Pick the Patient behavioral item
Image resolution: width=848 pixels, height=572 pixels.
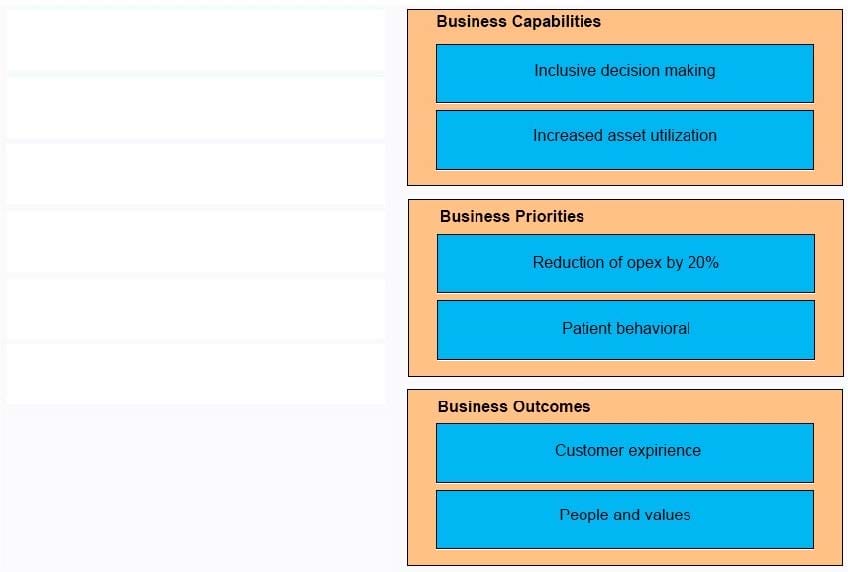click(x=626, y=330)
